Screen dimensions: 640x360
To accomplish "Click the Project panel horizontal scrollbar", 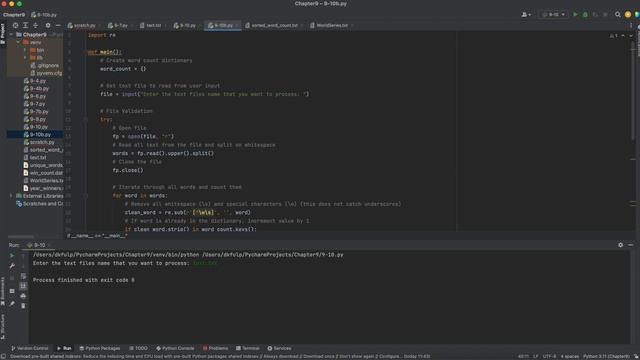I will pyautogui.click(x=20, y=236).
